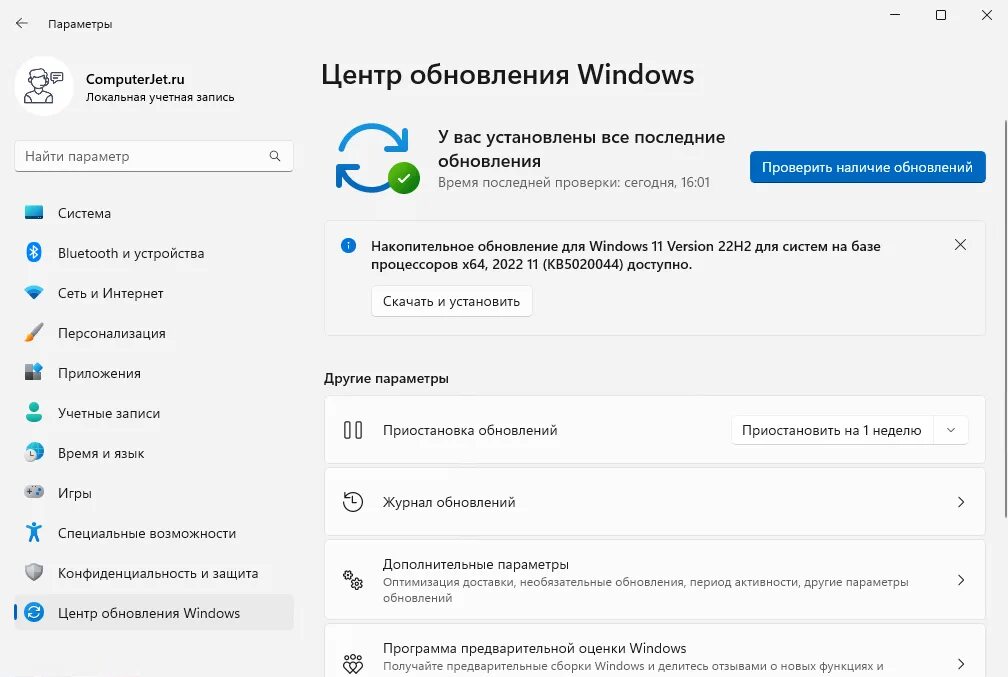
Task: Click the Найти параметр search field
Action: pyautogui.click(x=154, y=156)
